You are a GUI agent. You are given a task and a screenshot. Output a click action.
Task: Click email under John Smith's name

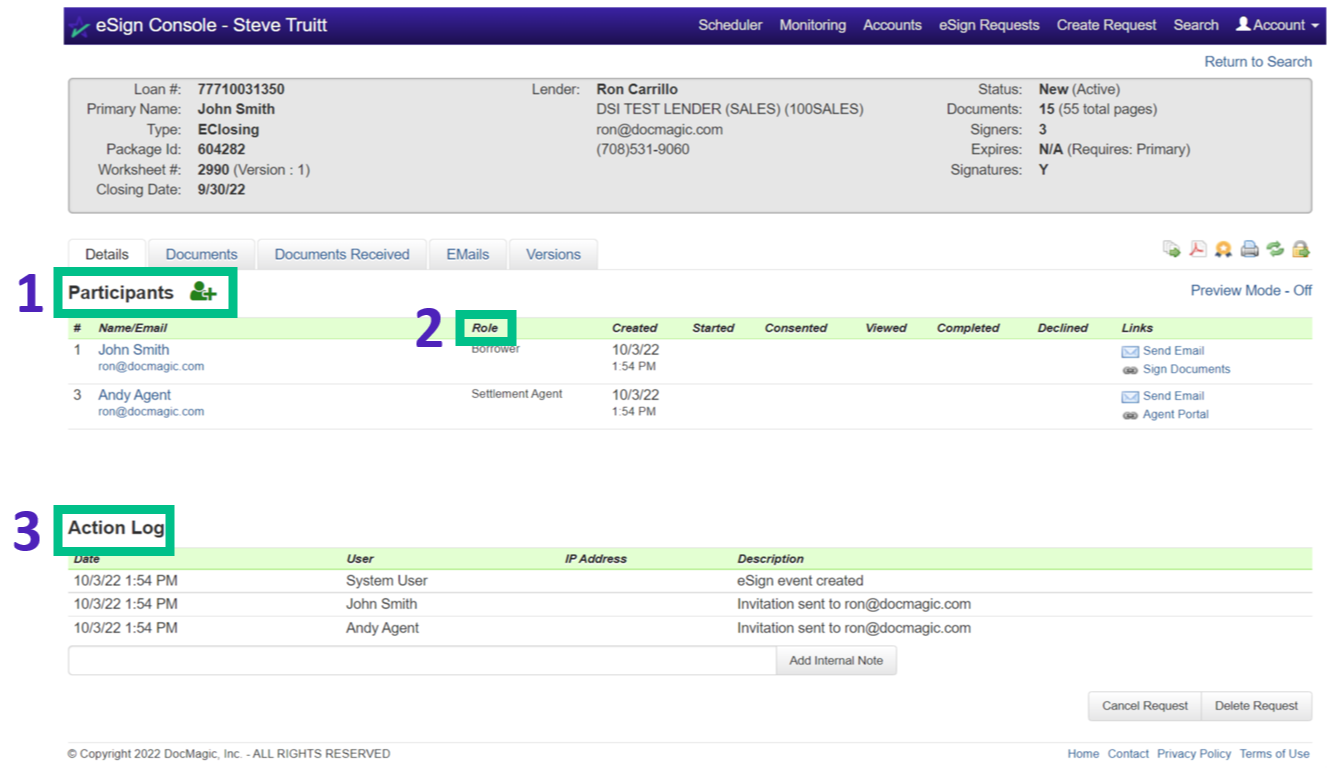151,367
